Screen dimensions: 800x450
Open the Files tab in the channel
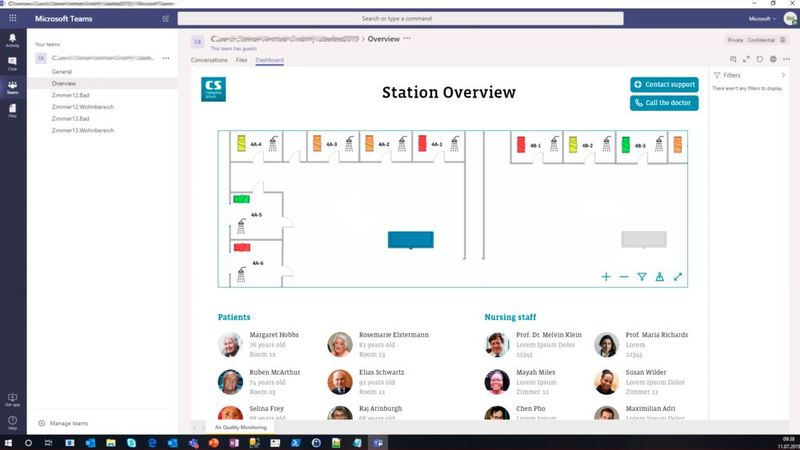point(241,60)
